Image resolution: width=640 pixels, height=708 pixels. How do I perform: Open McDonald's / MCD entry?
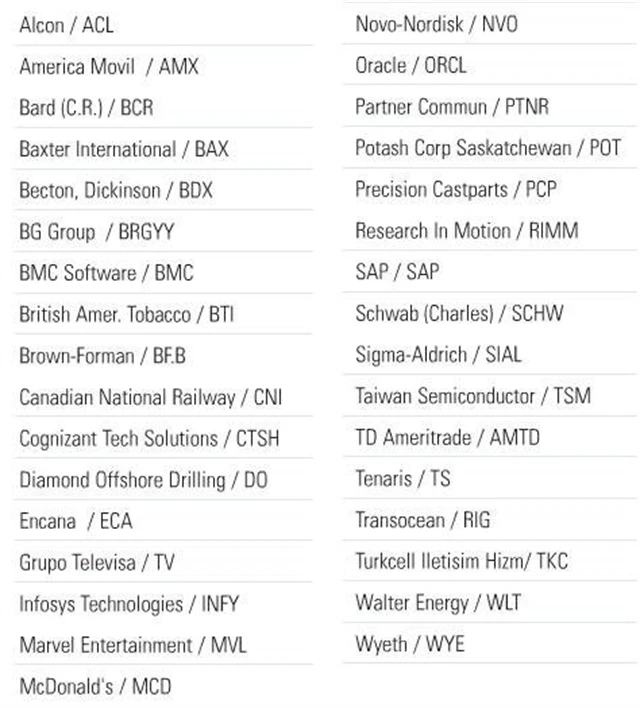click(x=95, y=686)
